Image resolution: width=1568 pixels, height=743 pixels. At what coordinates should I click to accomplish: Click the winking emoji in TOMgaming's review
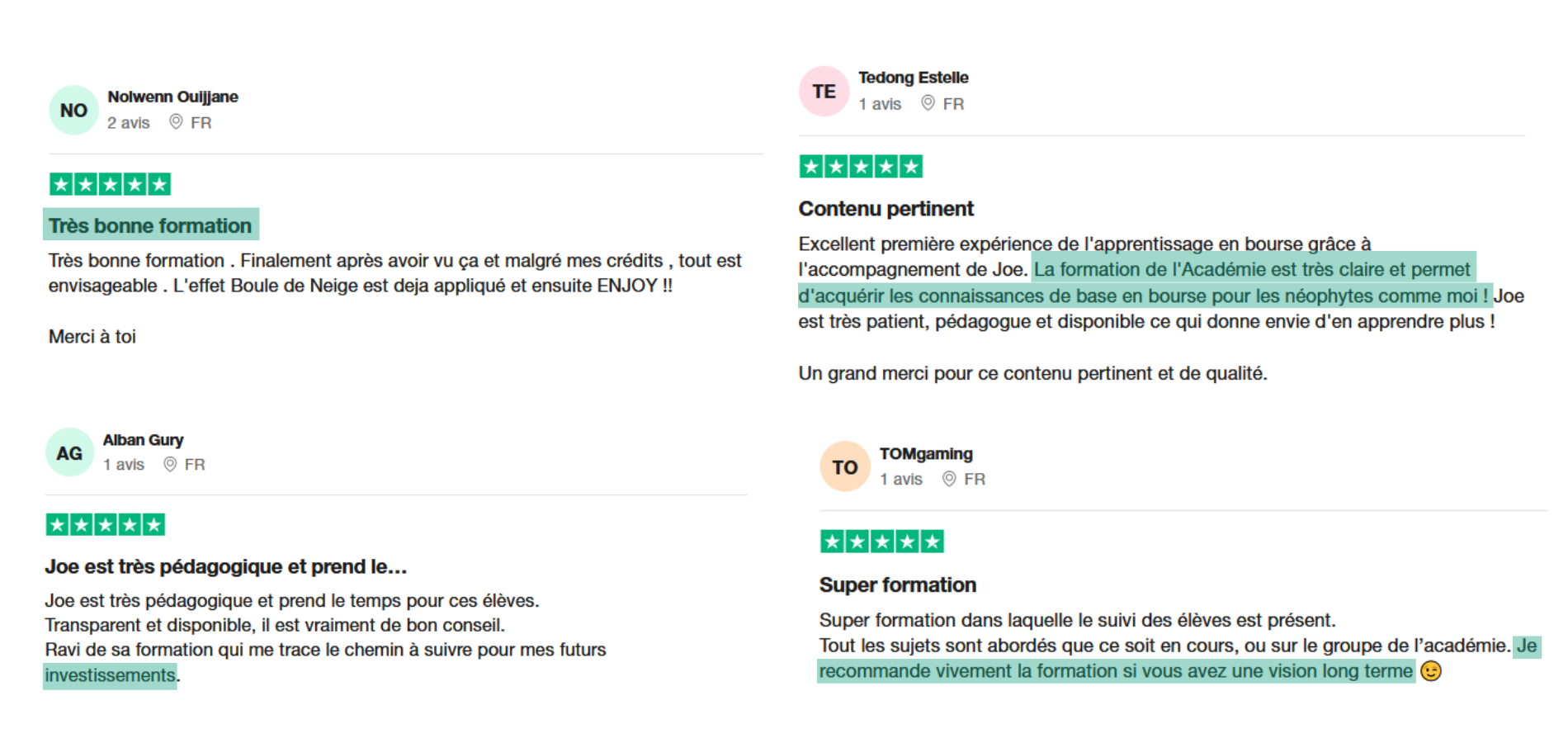1430,671
